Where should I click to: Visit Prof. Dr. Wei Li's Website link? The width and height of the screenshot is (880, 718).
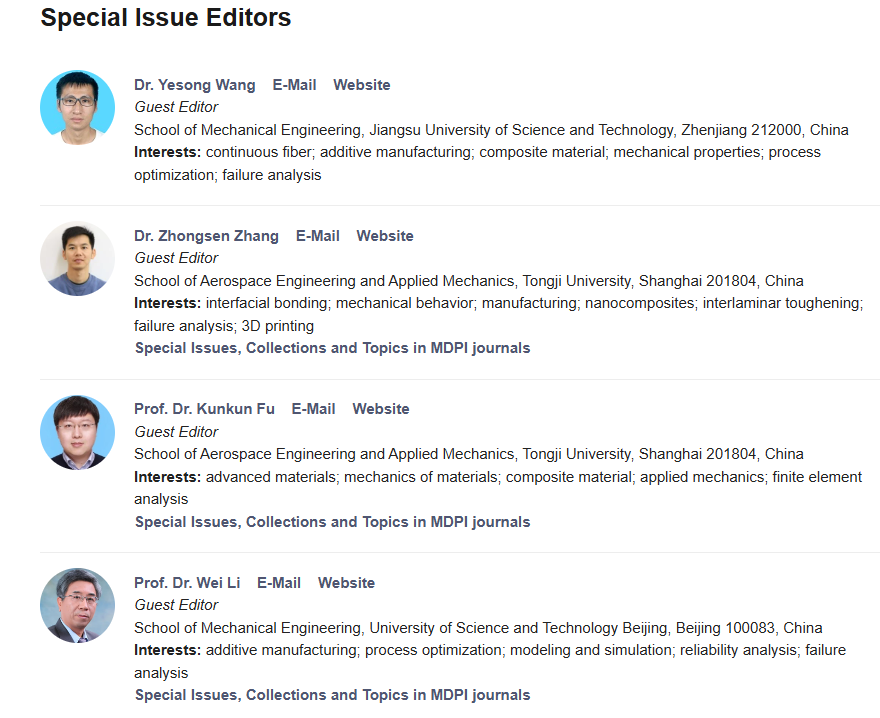[x=346, y=583]
